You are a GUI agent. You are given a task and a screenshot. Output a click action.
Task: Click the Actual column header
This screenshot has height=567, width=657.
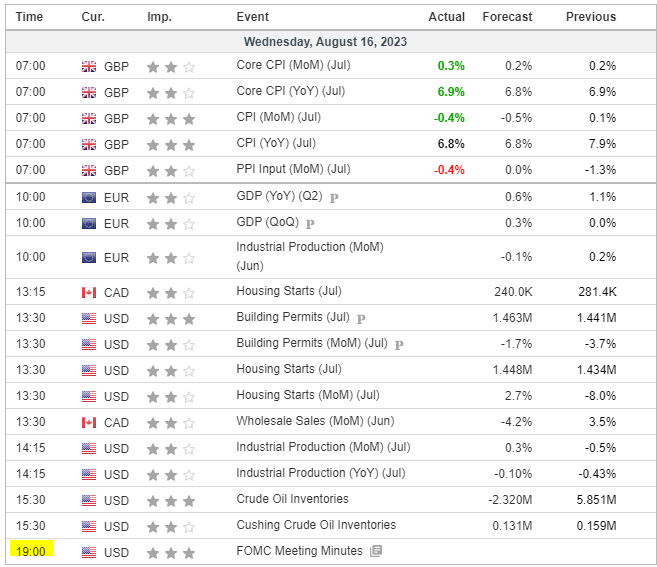[x=447, y=17]
